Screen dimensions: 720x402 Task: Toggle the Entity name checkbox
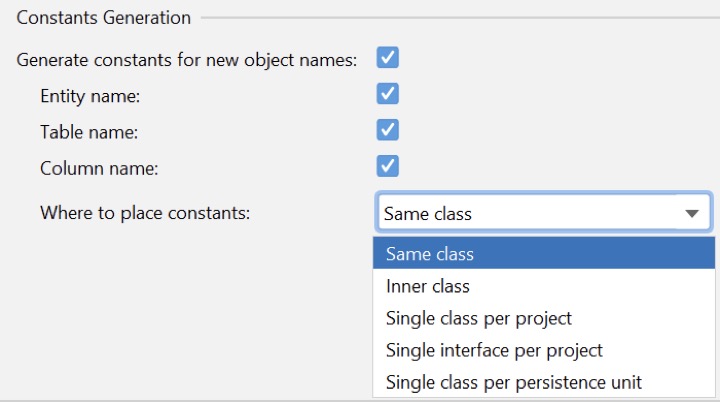click(x=388, y=94)
